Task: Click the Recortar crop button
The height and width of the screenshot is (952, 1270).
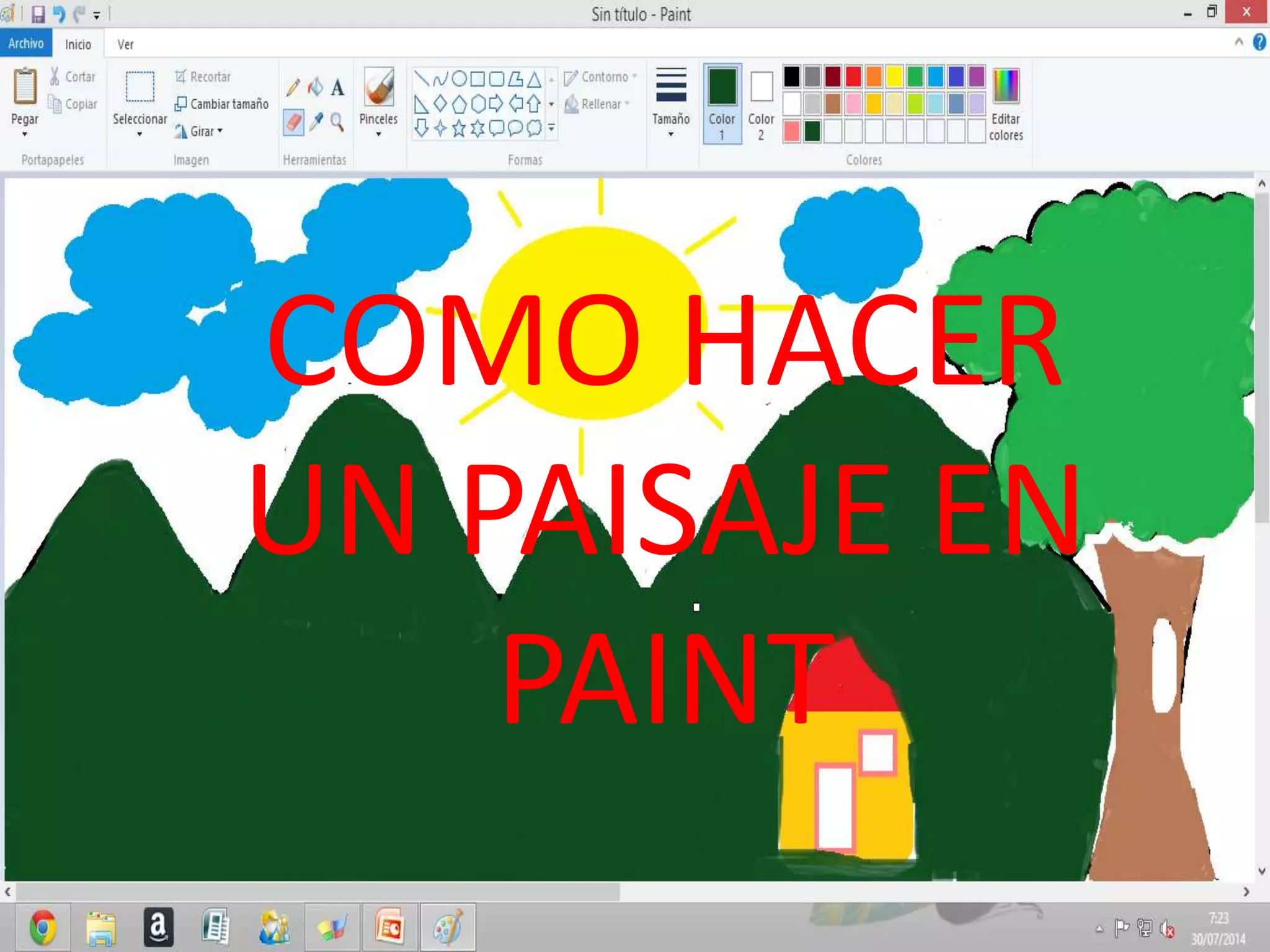Action: 203,77
